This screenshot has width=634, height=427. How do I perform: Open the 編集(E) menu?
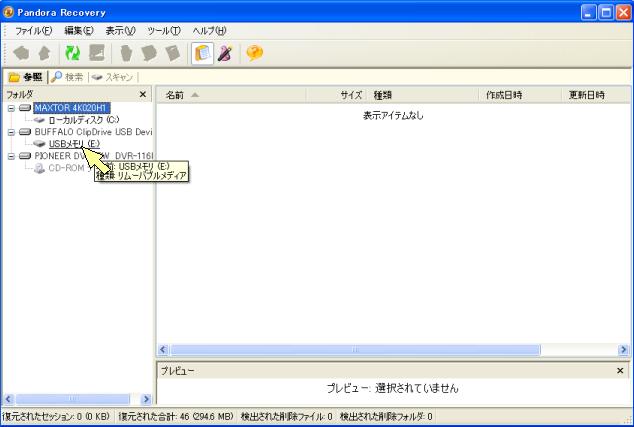point(79,30)
